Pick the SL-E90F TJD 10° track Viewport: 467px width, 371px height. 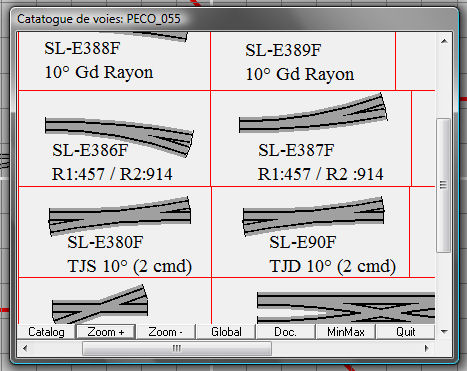(310, 232)
